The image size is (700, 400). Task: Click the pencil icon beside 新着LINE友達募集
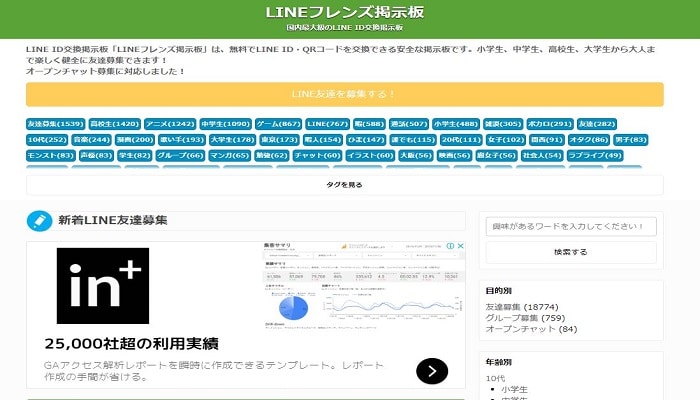pyautogui.click(x=39, y=221)
